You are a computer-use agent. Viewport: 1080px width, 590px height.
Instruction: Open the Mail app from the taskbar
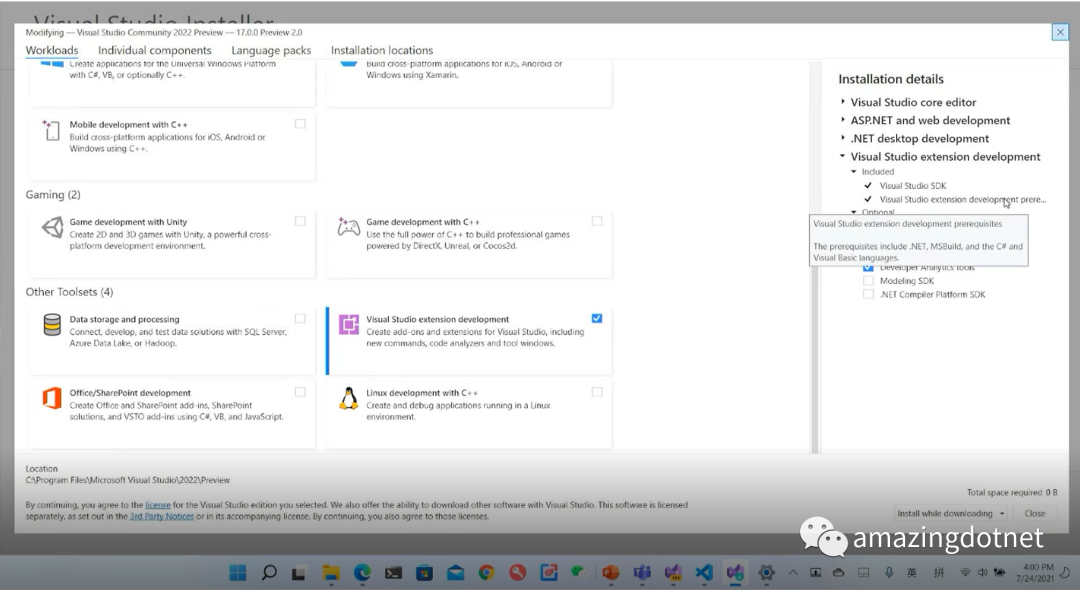pyautogui.click(x=455, y=573)
